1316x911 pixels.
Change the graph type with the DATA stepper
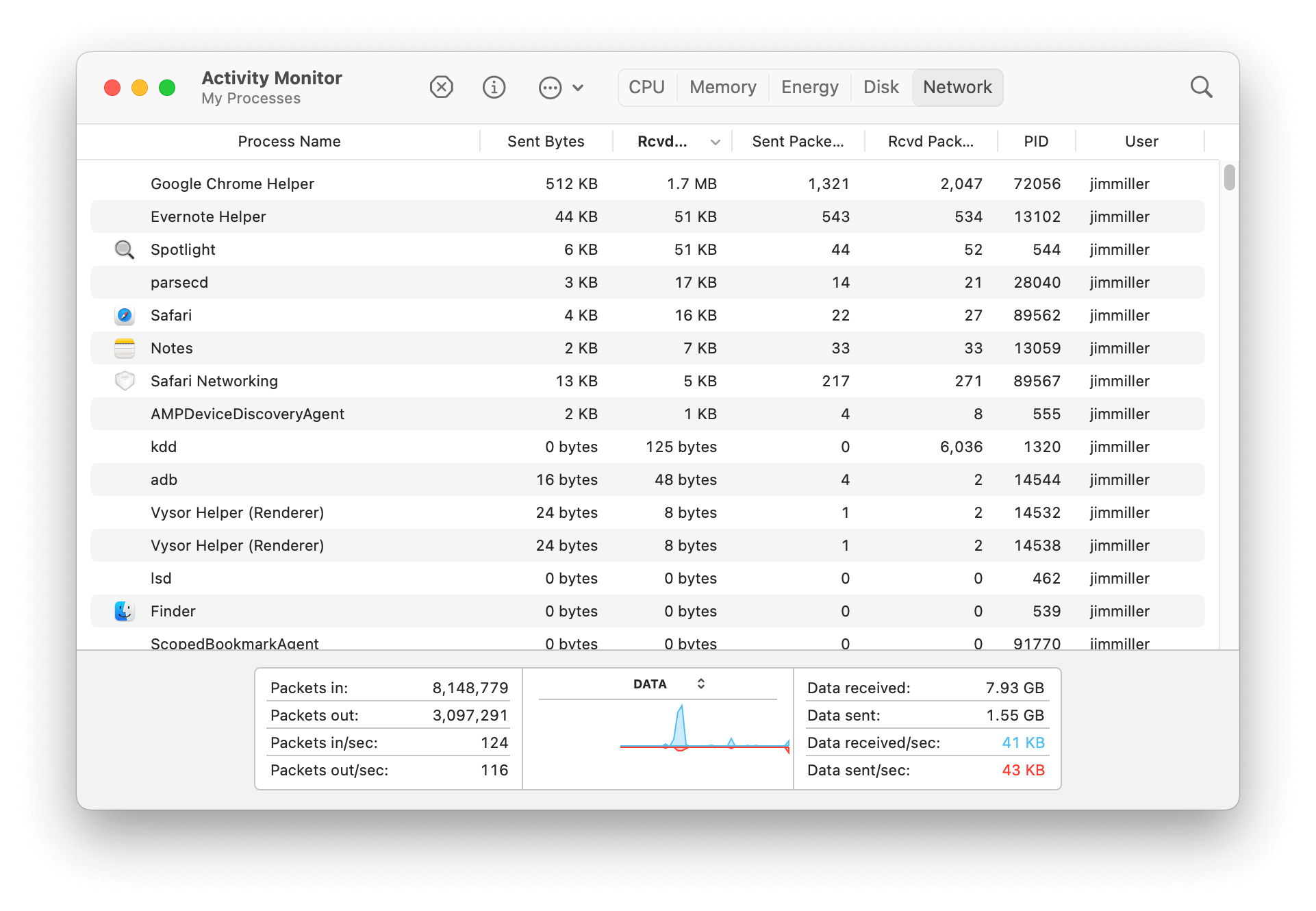tap(701, 683)
